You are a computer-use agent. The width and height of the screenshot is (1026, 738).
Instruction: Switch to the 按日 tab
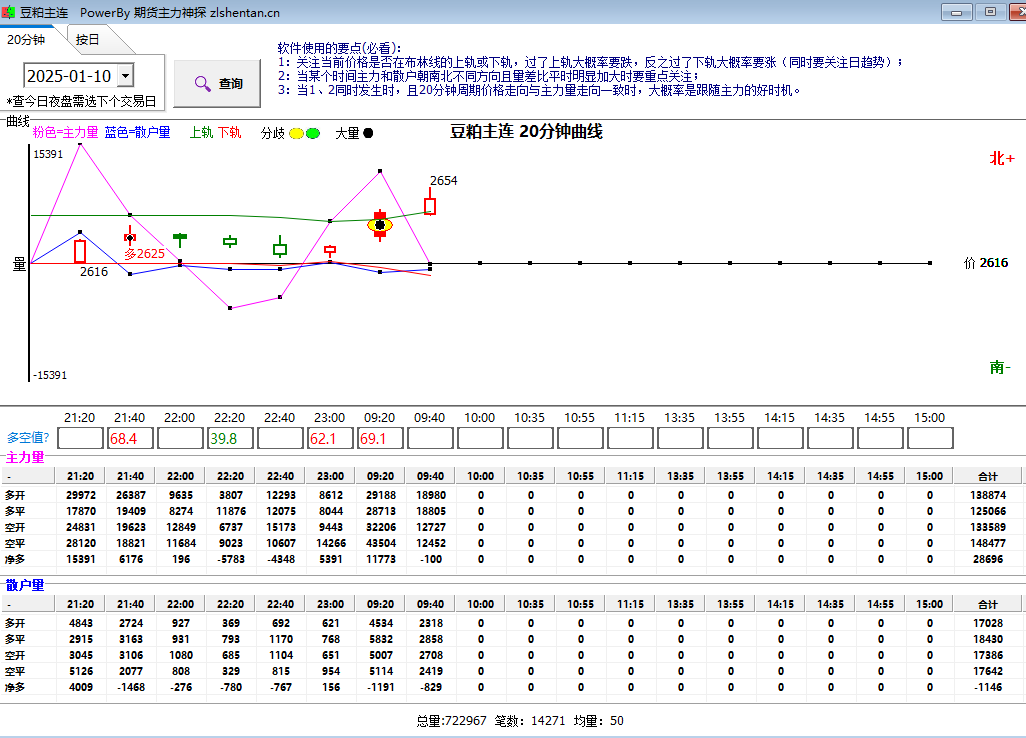tap(88, 40)
